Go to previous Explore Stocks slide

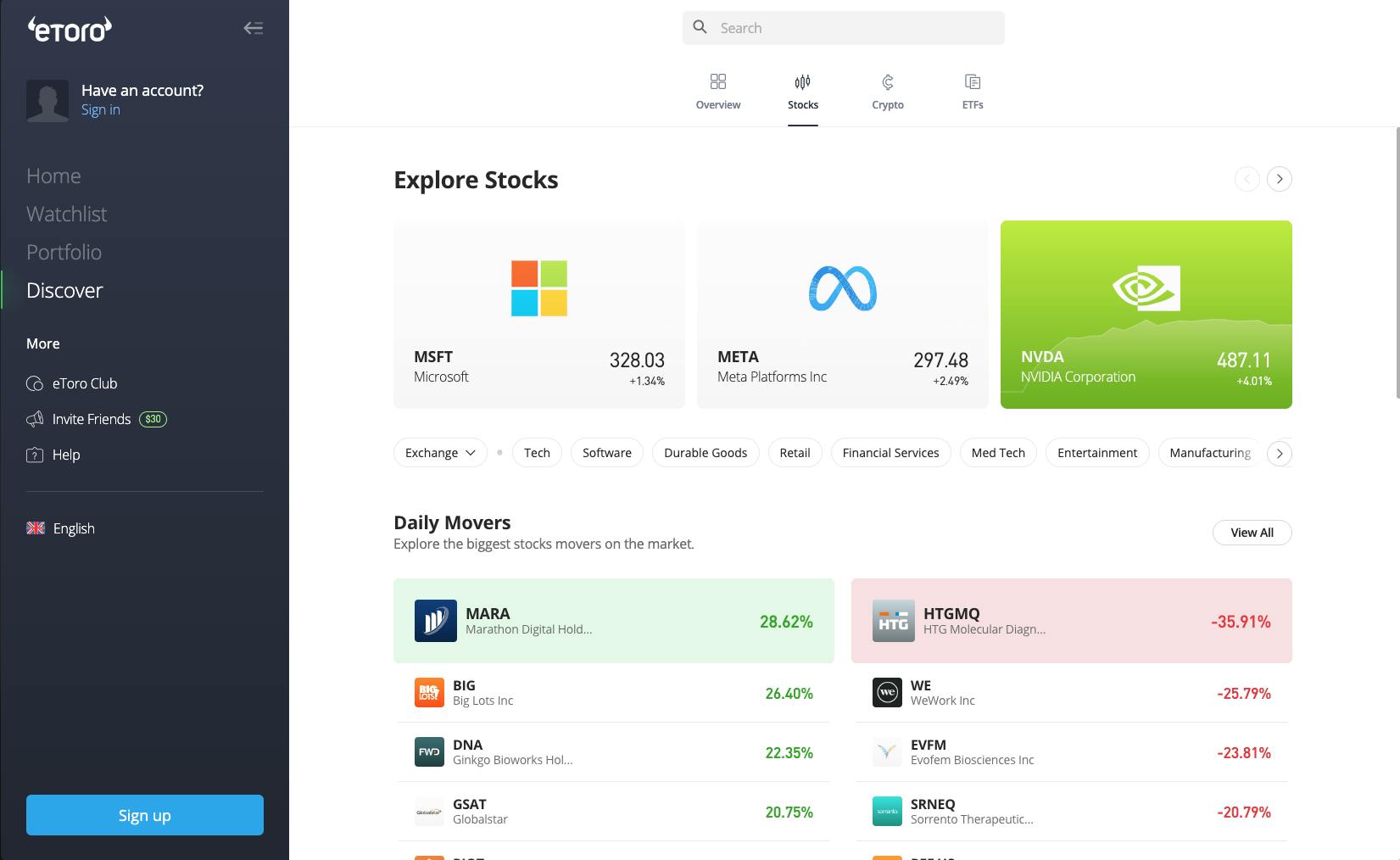tap(1247, 179)
